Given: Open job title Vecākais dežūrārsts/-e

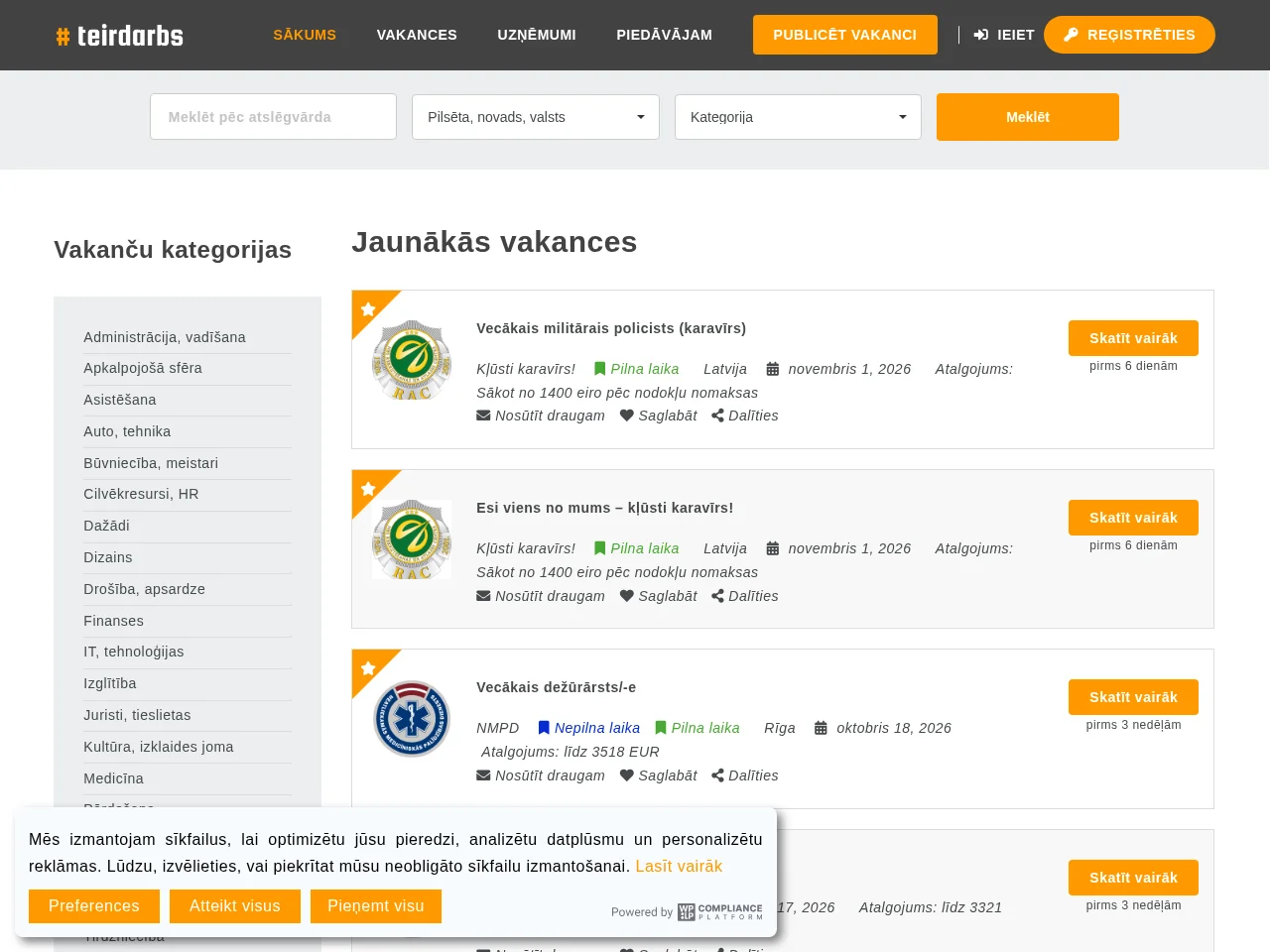Looking at the screenshot, I should pos(556,687).
